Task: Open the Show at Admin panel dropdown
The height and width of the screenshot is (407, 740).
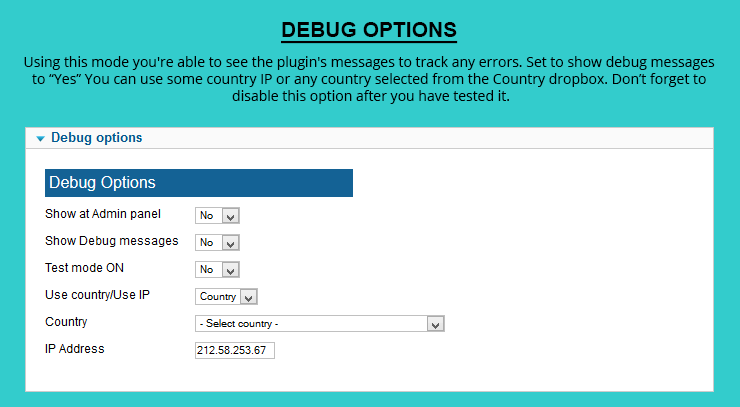Action: 217,215
